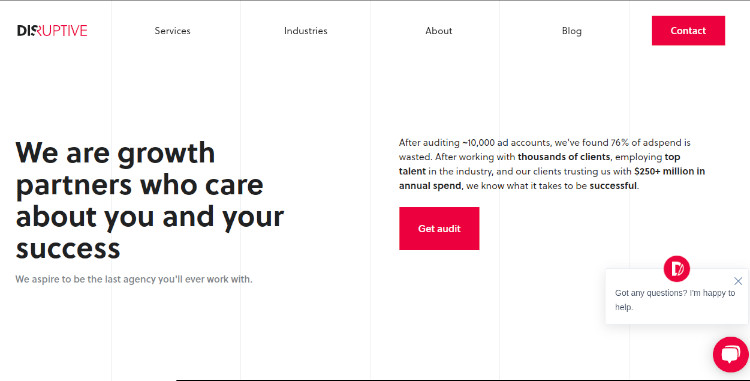Viewport: 750px width, 381px height.
Task: Click the 'last agency you'll ever work with' tagline
Action: click(133, 279)
